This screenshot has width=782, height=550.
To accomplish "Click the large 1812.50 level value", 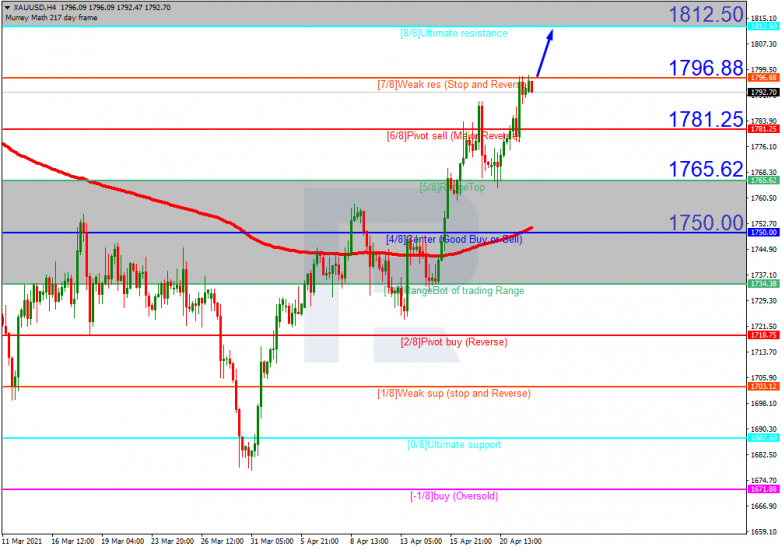I will [706, 14].
